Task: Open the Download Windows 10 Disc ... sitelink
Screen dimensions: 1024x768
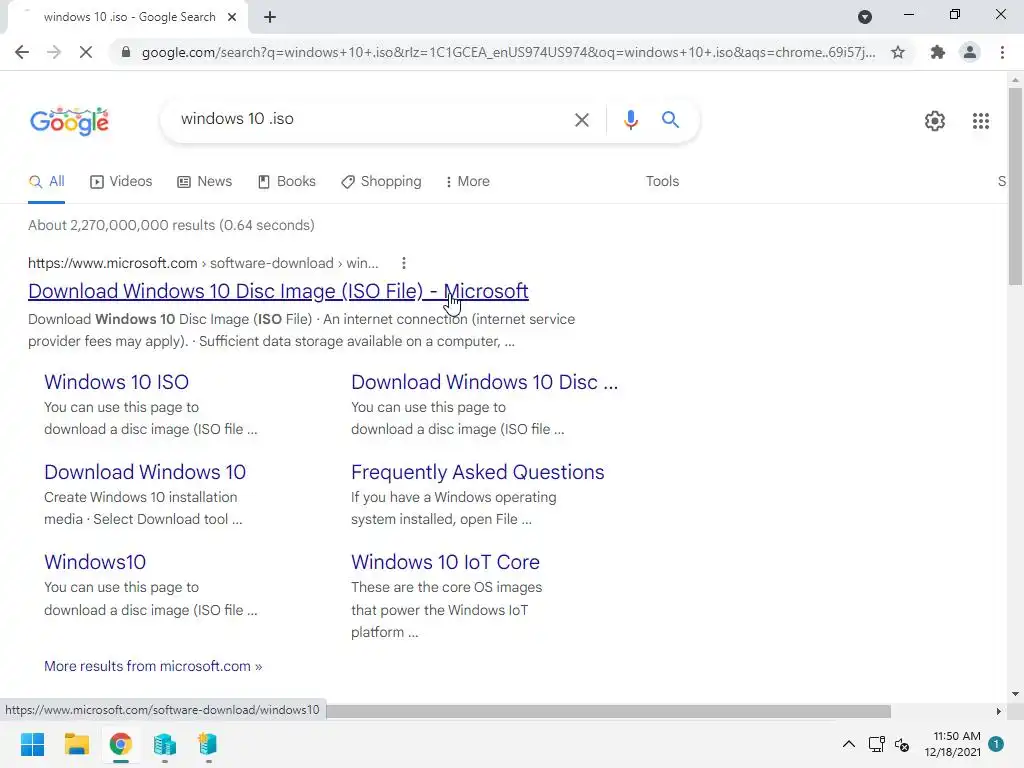Action: pos(484,382)
